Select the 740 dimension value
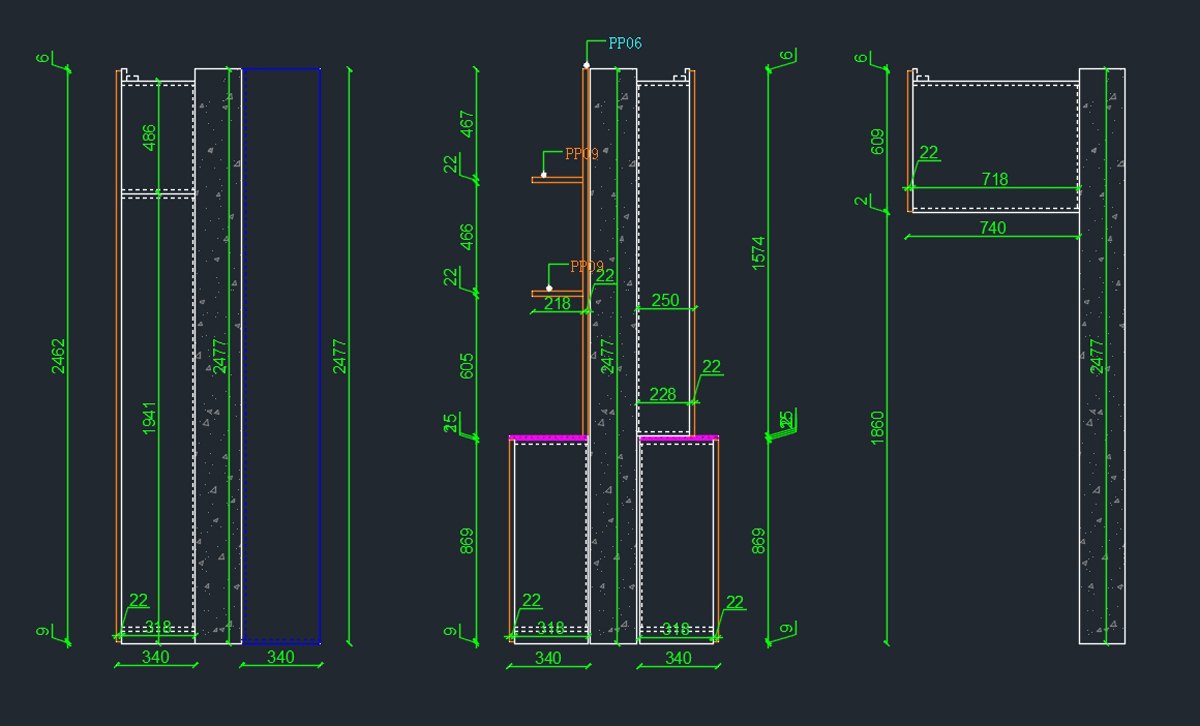 click(992, 228)
